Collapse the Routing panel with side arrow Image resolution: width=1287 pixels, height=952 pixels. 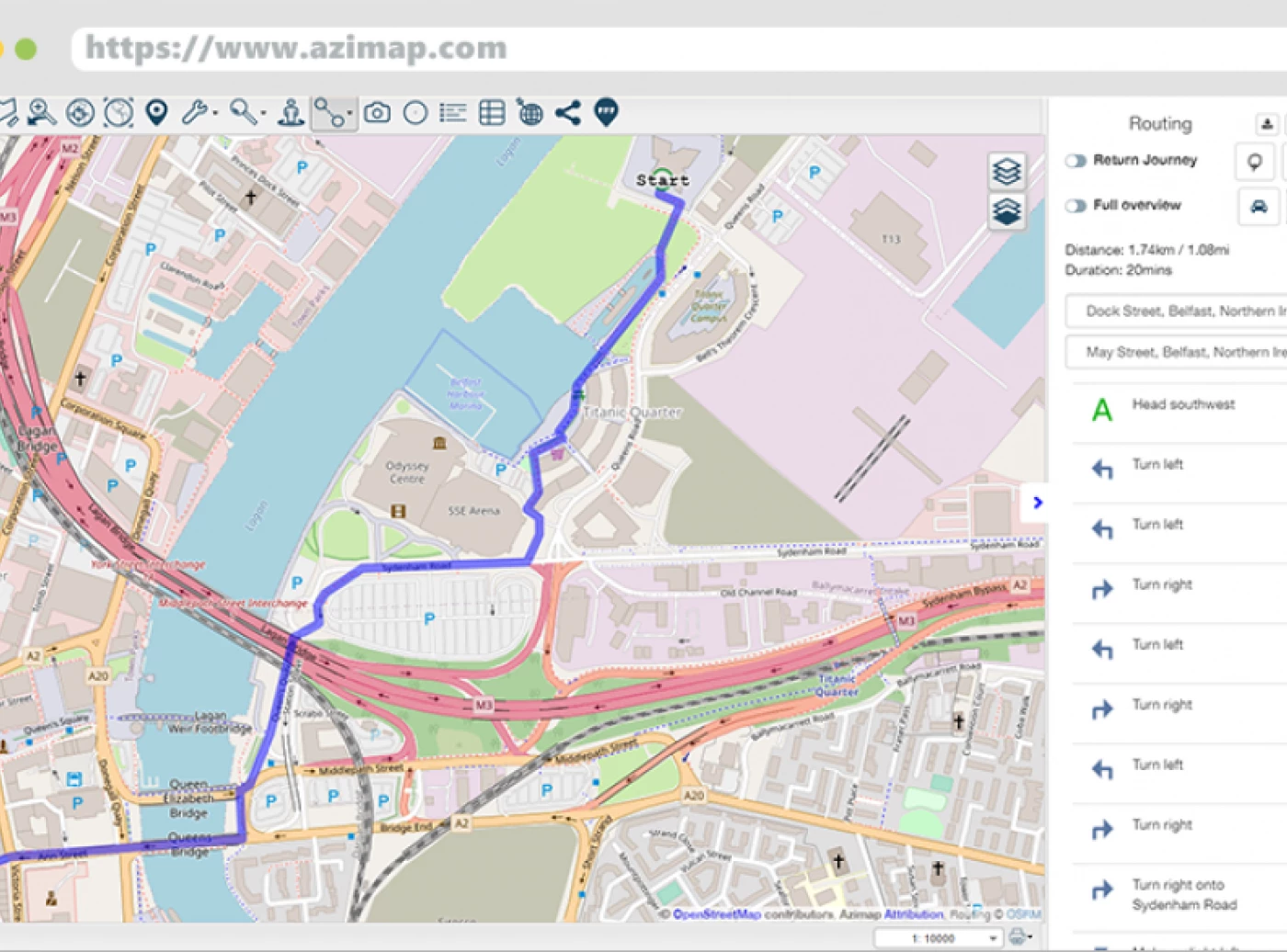pos(1037,503)
